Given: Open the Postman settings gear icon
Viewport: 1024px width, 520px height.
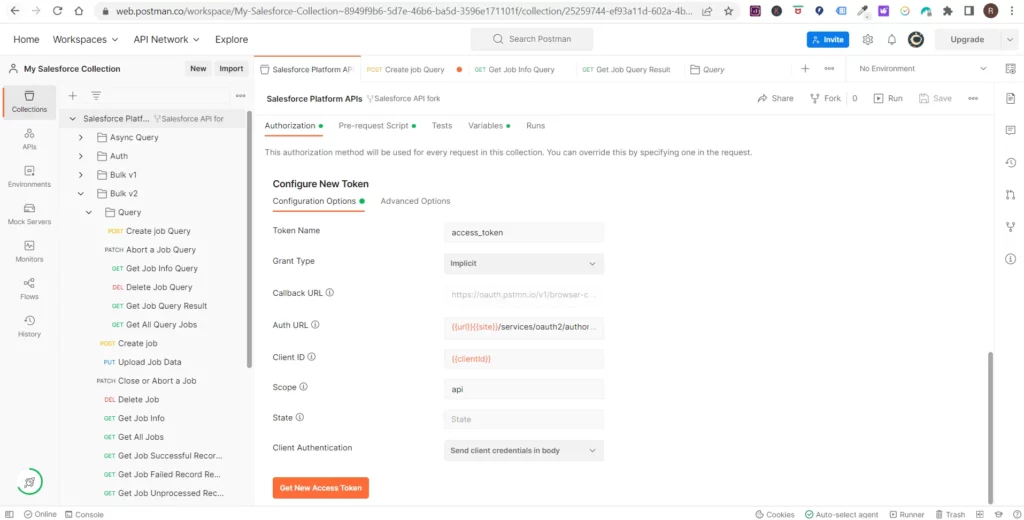Looking at the screenshot, I should (x=867, y=39).
